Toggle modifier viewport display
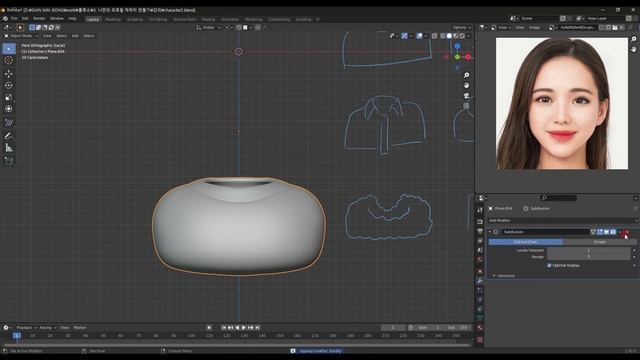 click(x=607, y=232)
